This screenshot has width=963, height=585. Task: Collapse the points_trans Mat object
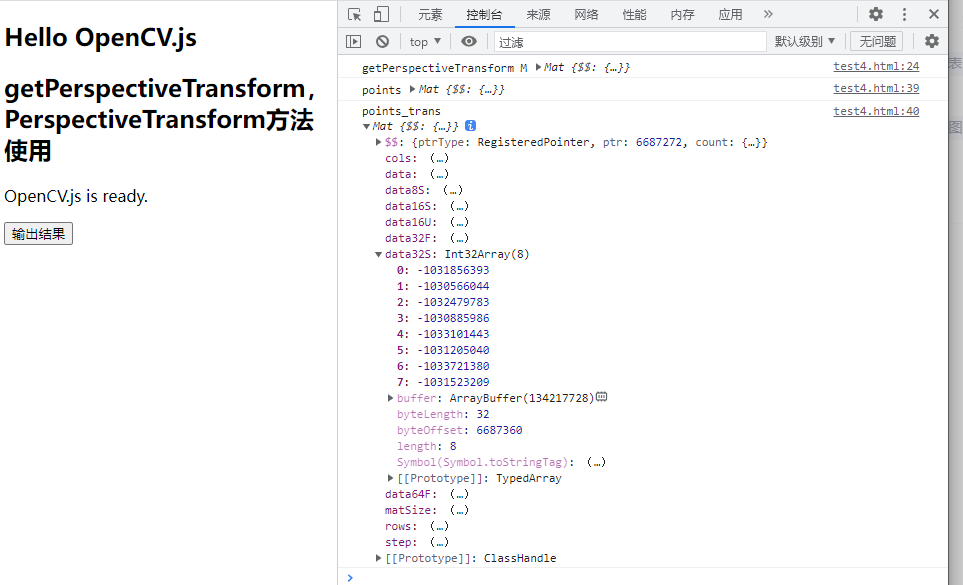(367, 126)
